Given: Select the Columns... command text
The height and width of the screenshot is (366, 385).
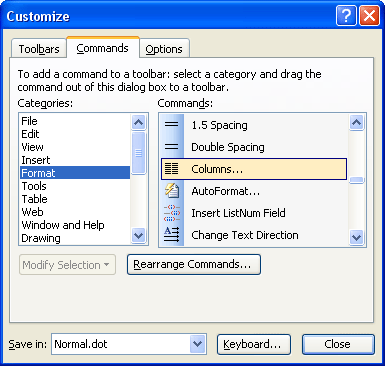Looking at the screenshot, I should [x=217, y=169].
